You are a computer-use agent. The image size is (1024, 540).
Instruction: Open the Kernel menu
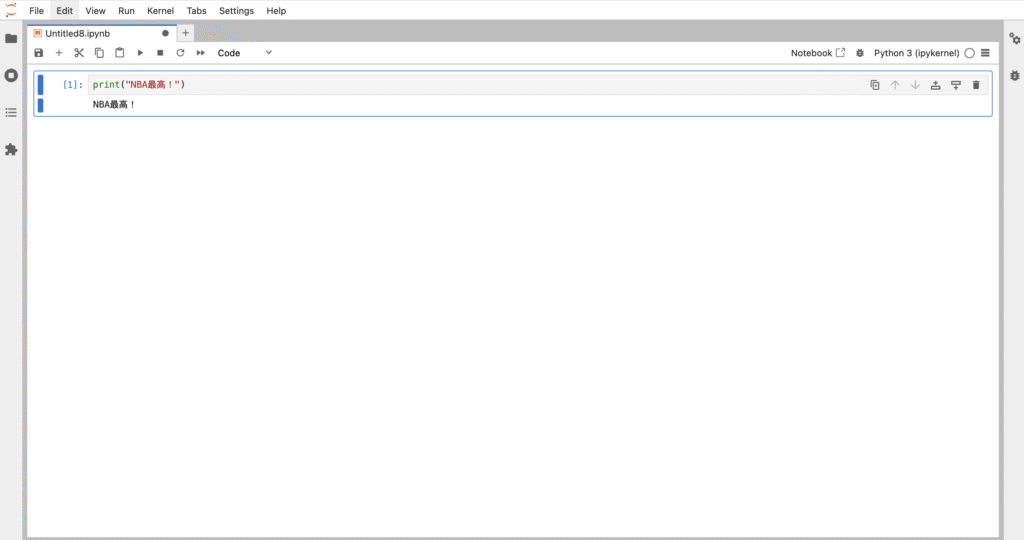click(161, 10)
